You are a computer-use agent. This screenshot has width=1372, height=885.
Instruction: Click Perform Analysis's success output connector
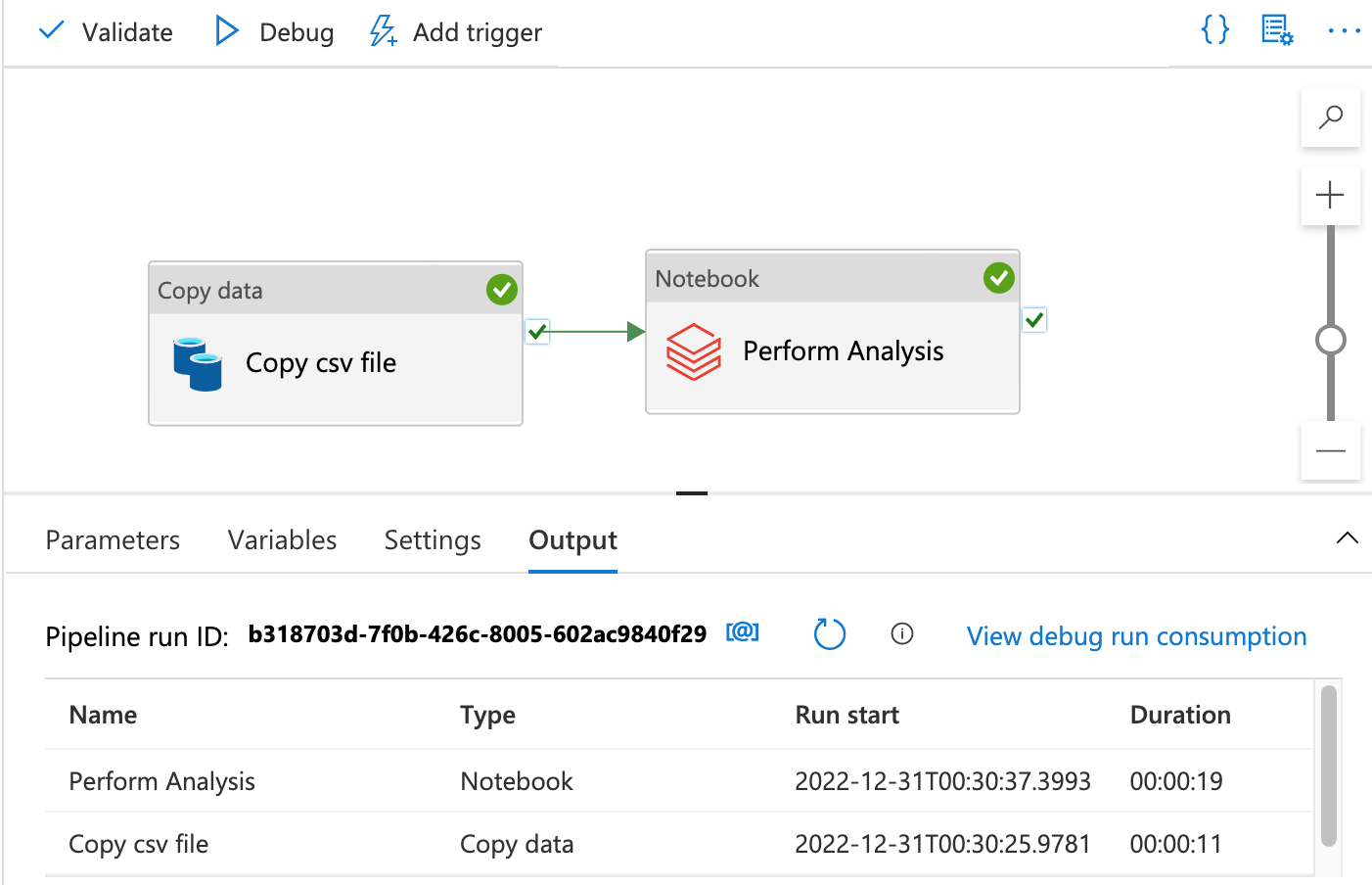(x=1034, y=320)
